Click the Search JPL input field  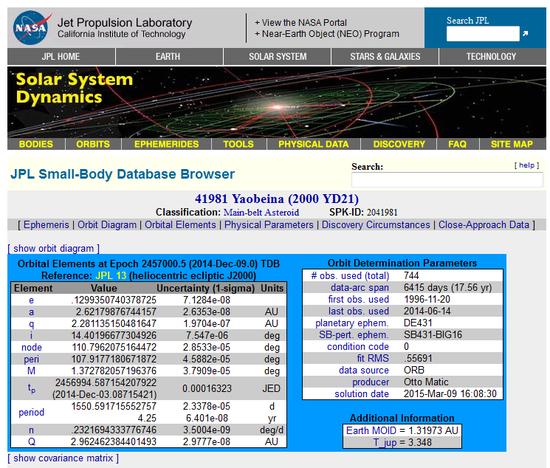483,34
